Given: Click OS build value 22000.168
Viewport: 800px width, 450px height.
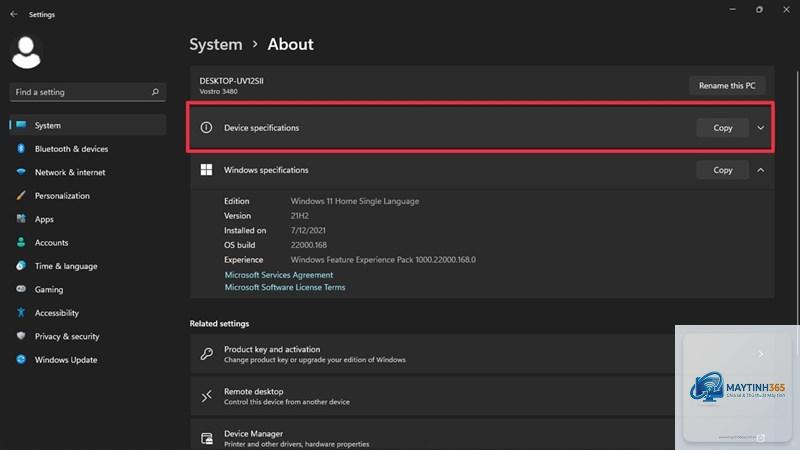Looking at the screenshot, I should point(309,245).
